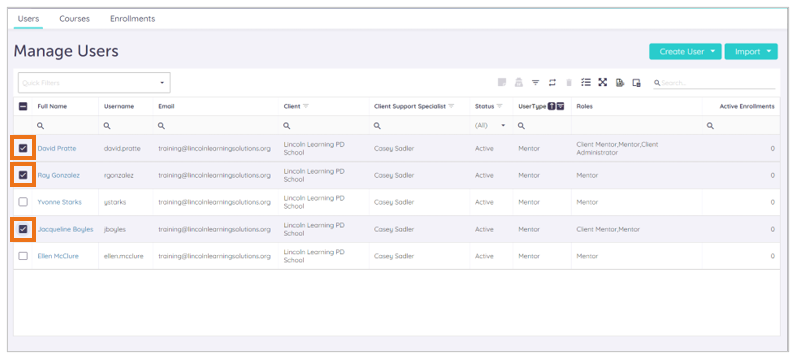Check Yvonne Starks' row checkbox
The image size is (795, 362).
23,202
